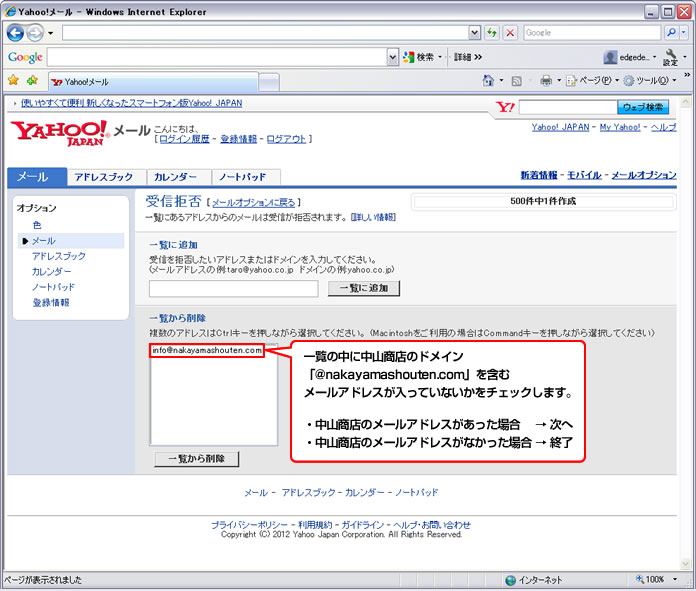This screenshot has height=591, width=696.
Task: Expand the Google toolbar search field dropdown
Action: click(393, 57)
